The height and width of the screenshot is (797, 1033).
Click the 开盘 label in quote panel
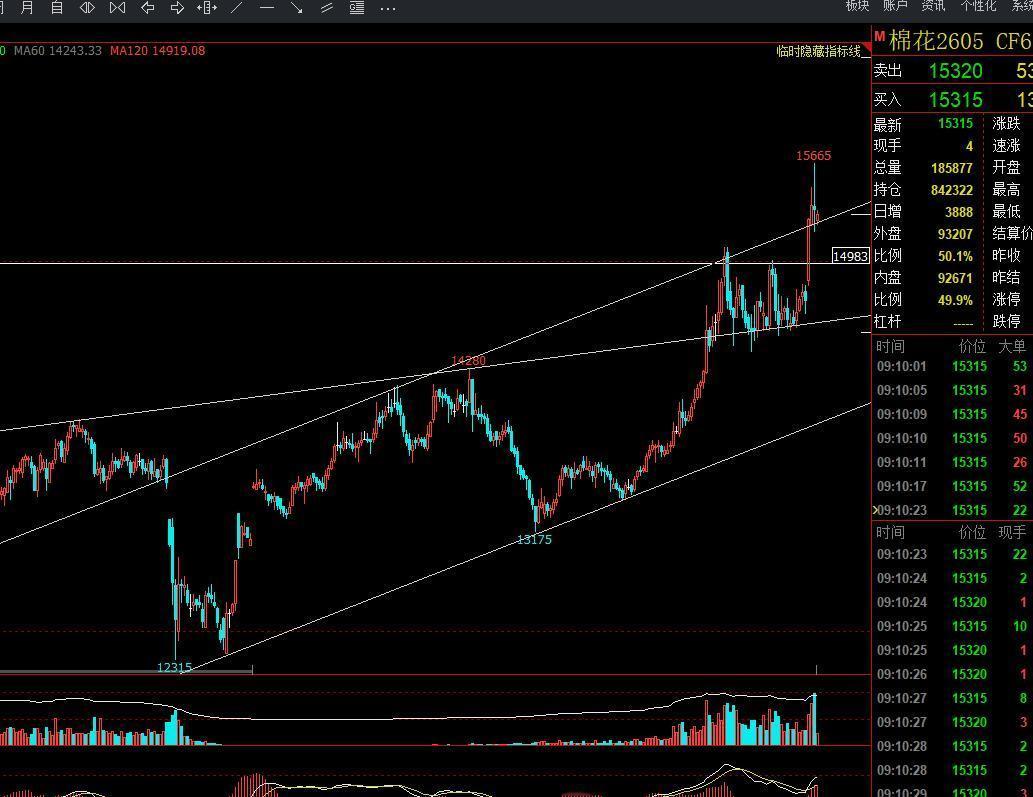coord(1007,167)
